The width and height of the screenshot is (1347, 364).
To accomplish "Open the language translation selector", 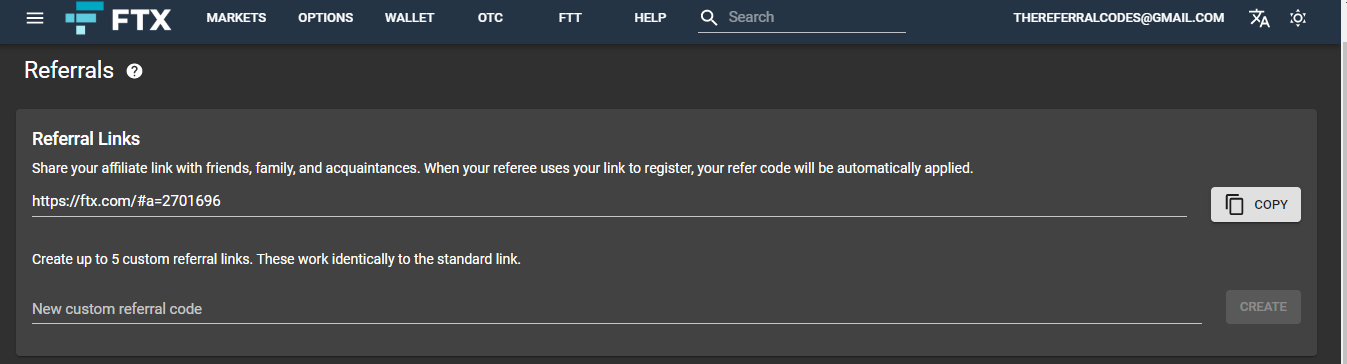I will [x=1259, y=18].
